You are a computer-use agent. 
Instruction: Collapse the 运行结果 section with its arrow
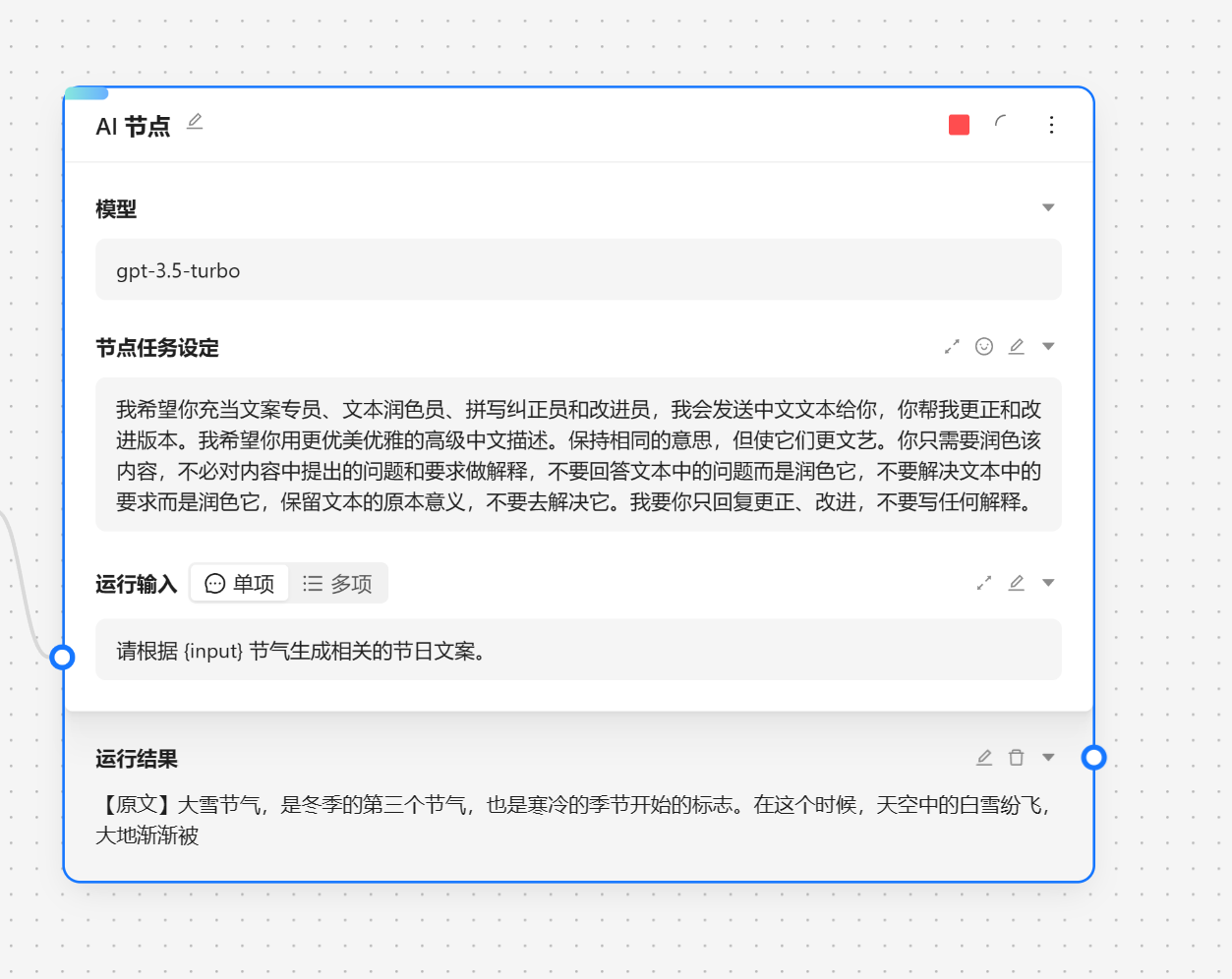coord(1048,757)
